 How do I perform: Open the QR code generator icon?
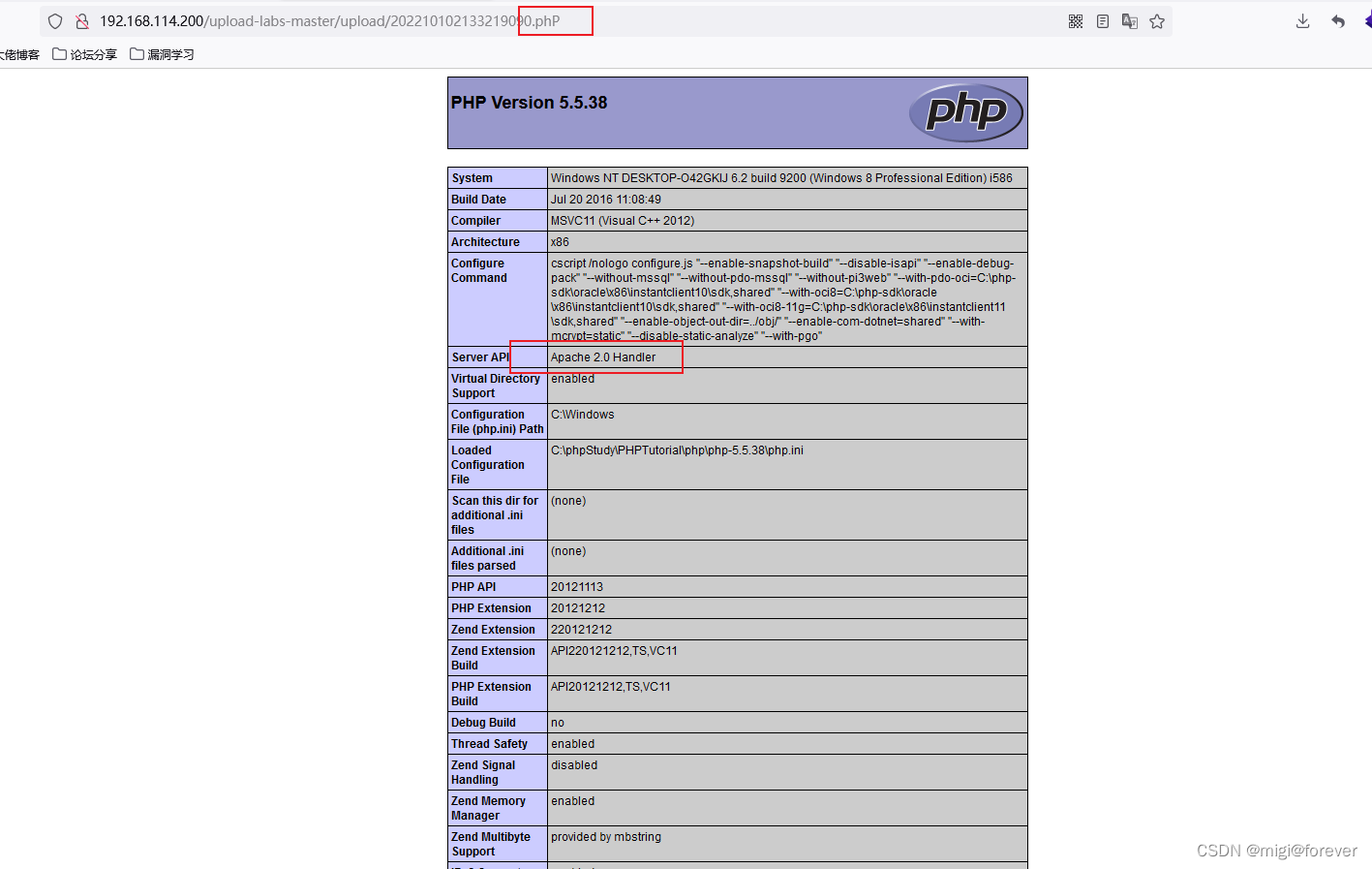tap(1076, 21)
